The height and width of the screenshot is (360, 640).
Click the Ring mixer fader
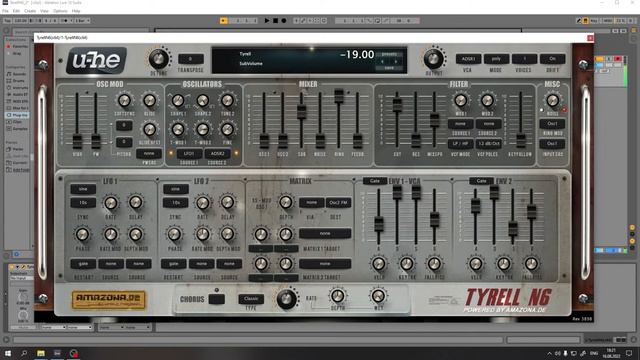click(339, 96)
